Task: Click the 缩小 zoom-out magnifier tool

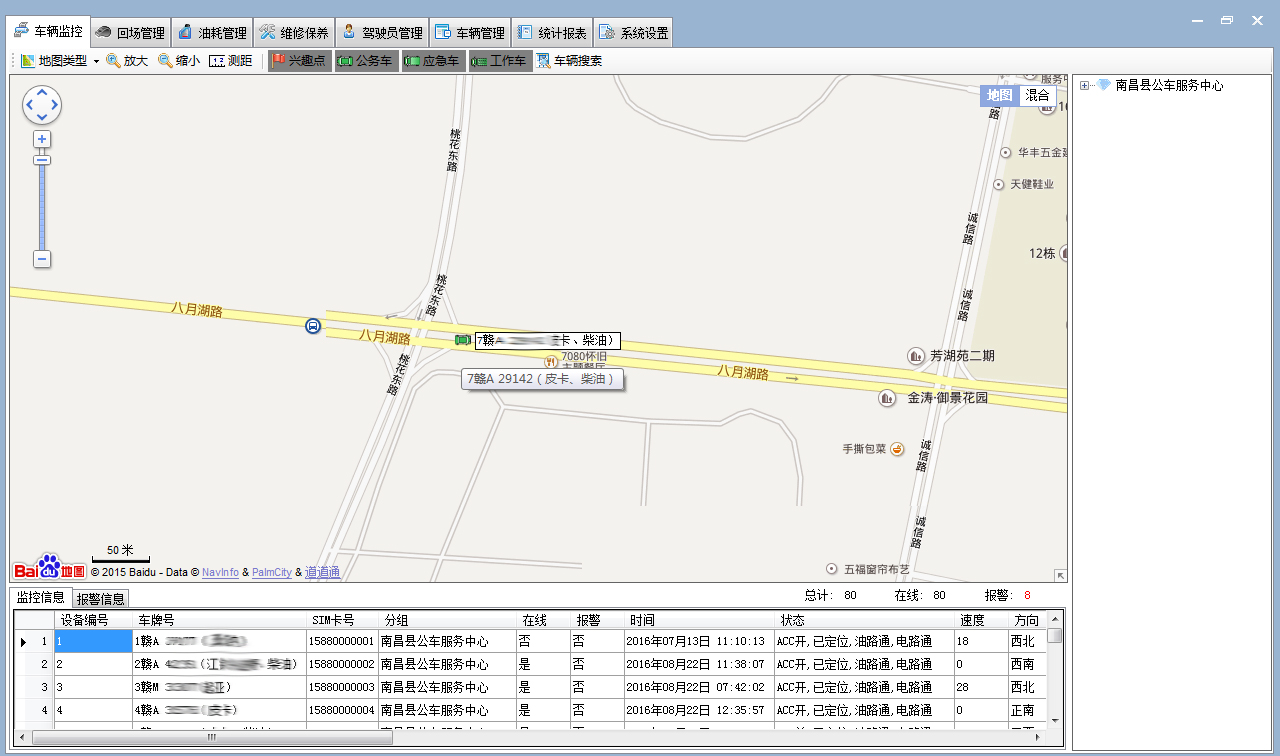Action: pyautogui.click(x=179, y=61)
